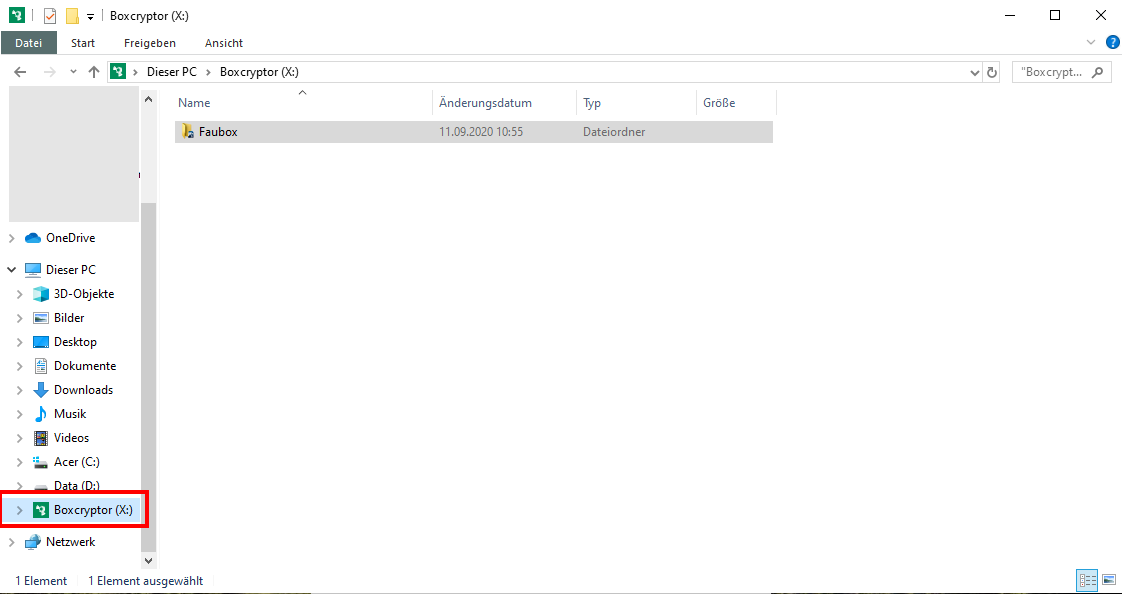Screen dimensions: 1122x594
Task: Click Dieser PC in the address breadcrumb
Action: click(172, 72)
